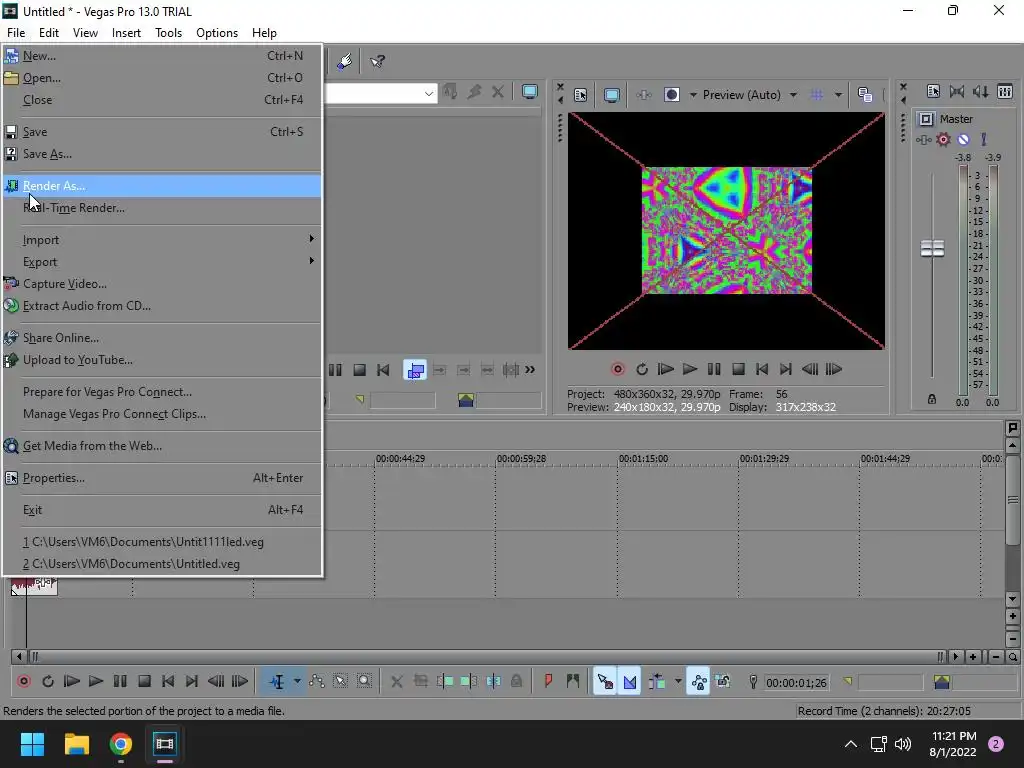
Task: Open project Properties... from menu
Action: [x=161, y=478]
